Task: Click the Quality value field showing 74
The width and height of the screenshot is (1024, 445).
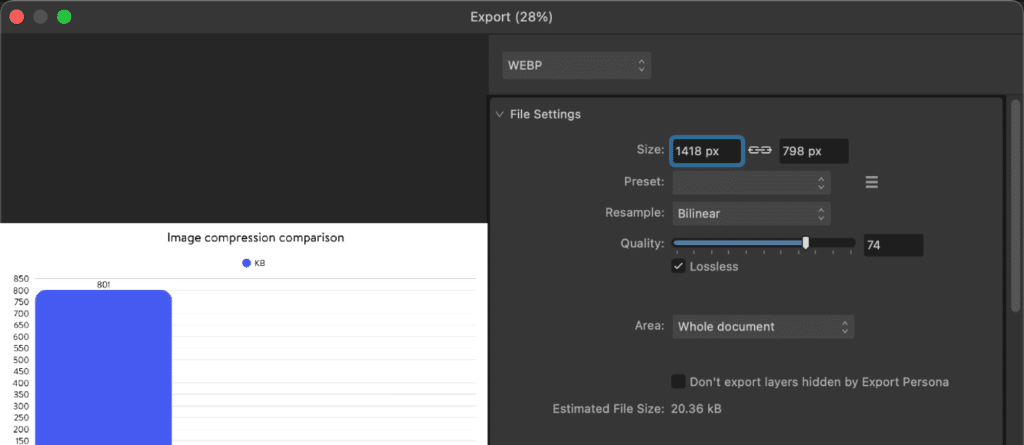Action: (x=893, y=245)
